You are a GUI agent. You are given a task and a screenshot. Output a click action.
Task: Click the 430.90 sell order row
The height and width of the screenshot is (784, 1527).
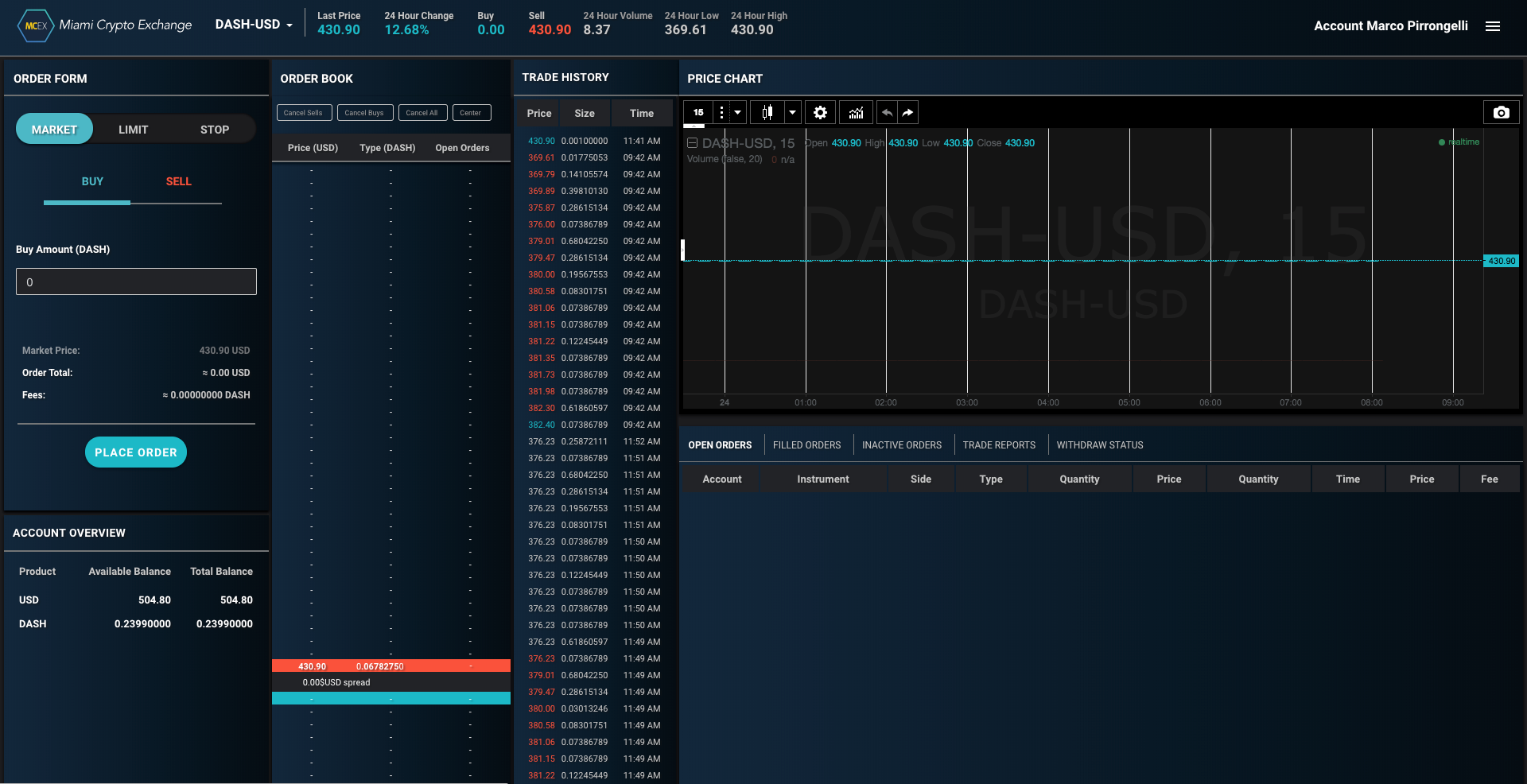coord(391,666)
